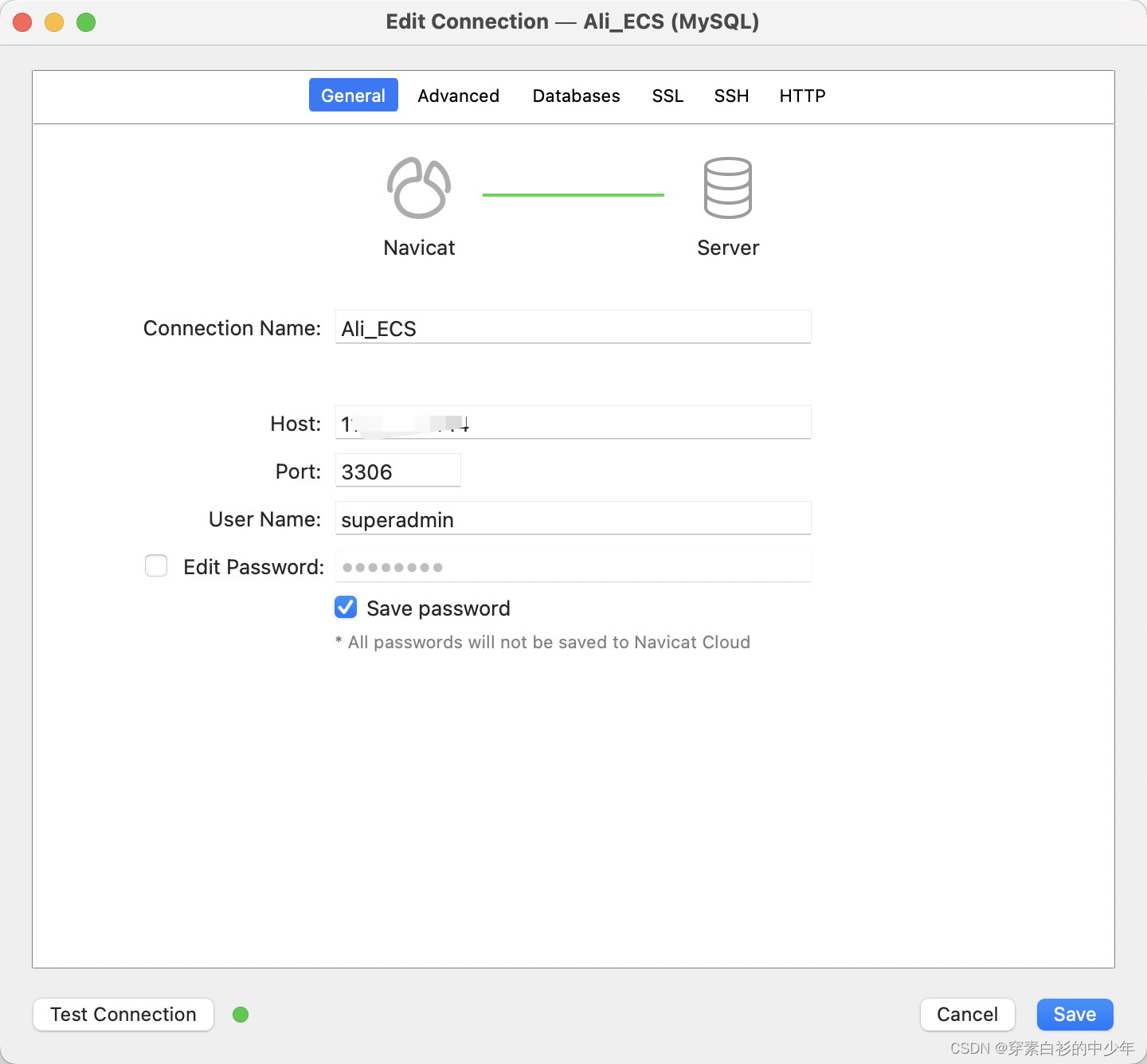This screenshot has height=1064, width=1147.
Task: Click the Port field showing 3306
Action: 398,471
